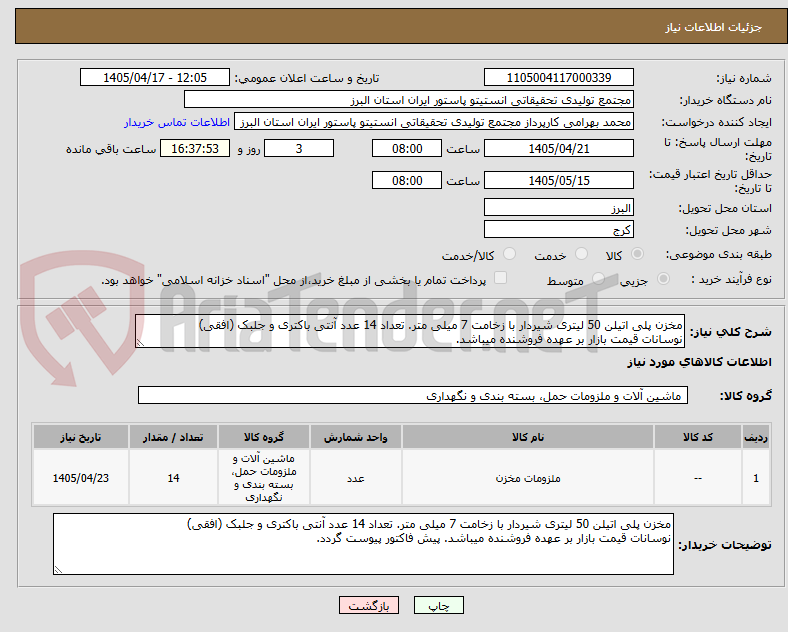Click the شرح کلی نیاز description textarea

pos(410,332)
